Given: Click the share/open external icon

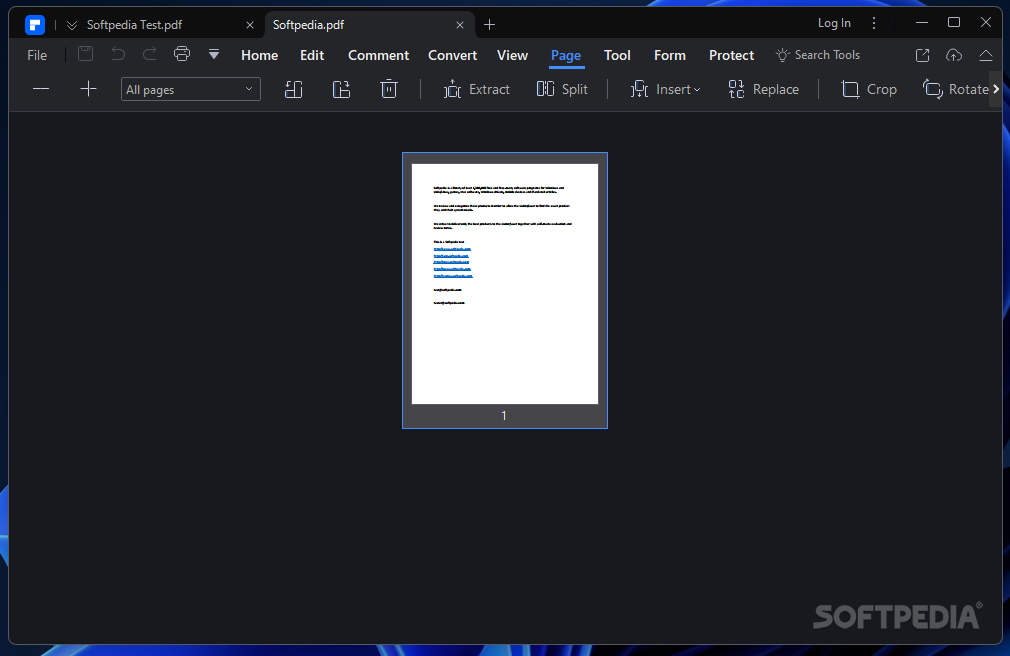Looking at the screenshot, I should tap(922, 55).
